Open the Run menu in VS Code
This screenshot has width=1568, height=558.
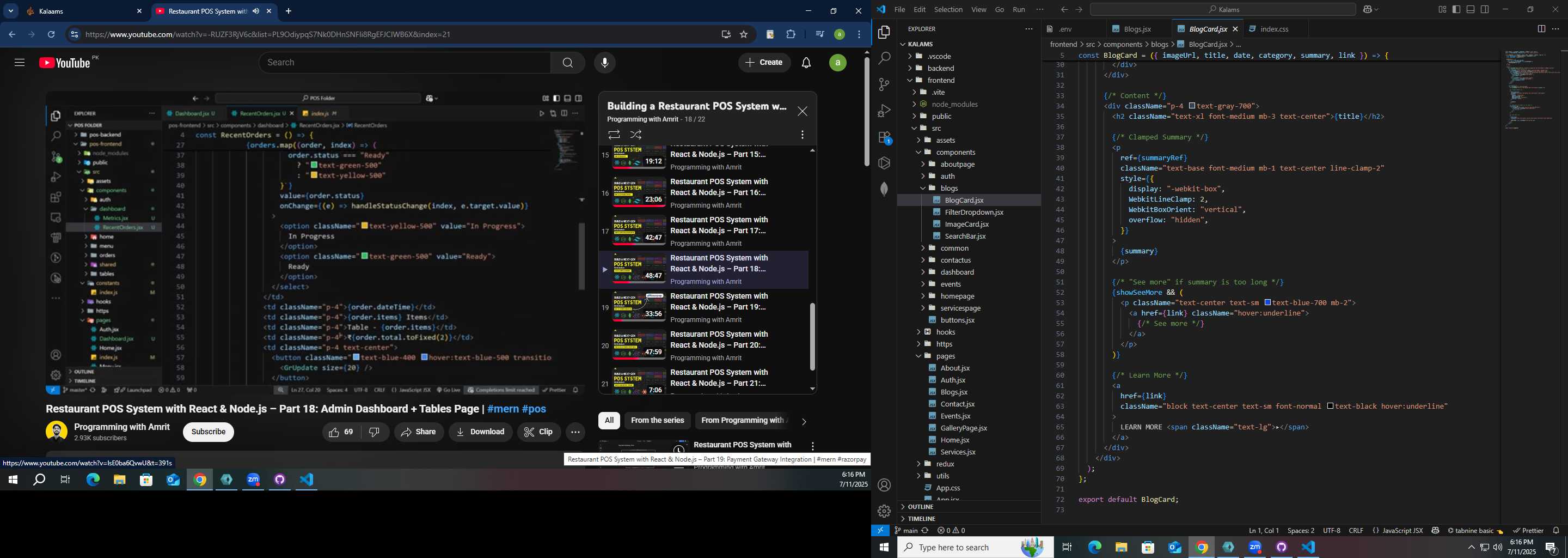point(1019,9)
